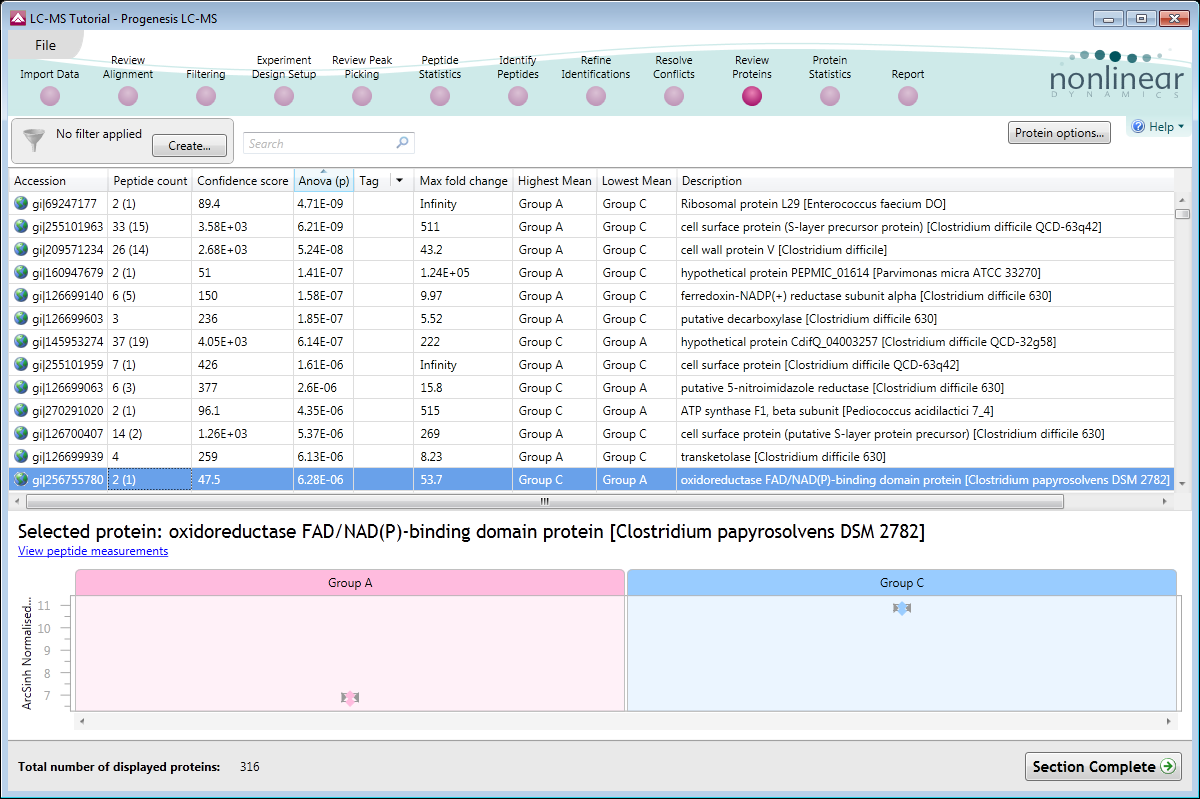Click into the Search input field
Screen dimensions: 1200x799
coord(320,143)
